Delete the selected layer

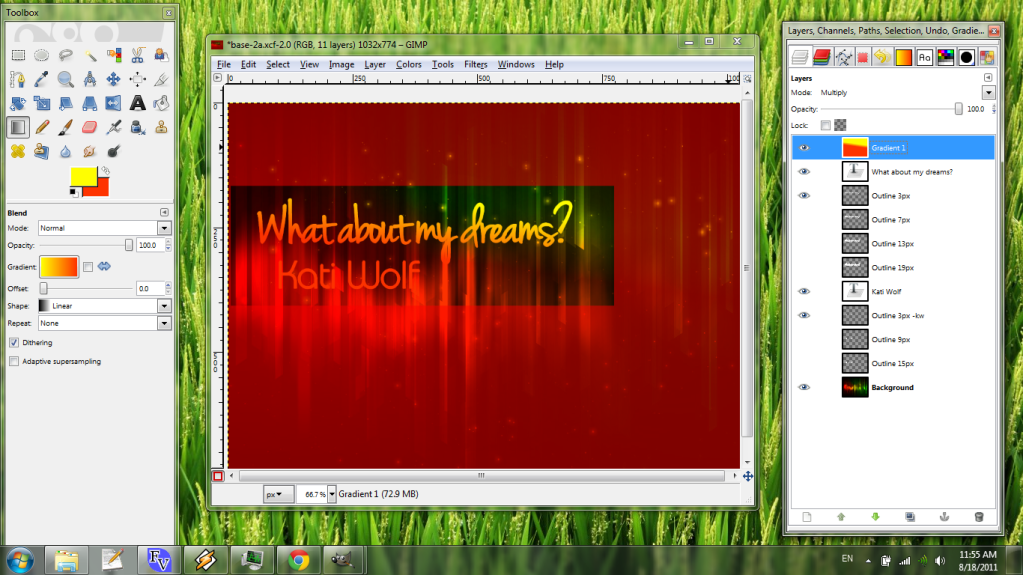[x=979, y=517]
